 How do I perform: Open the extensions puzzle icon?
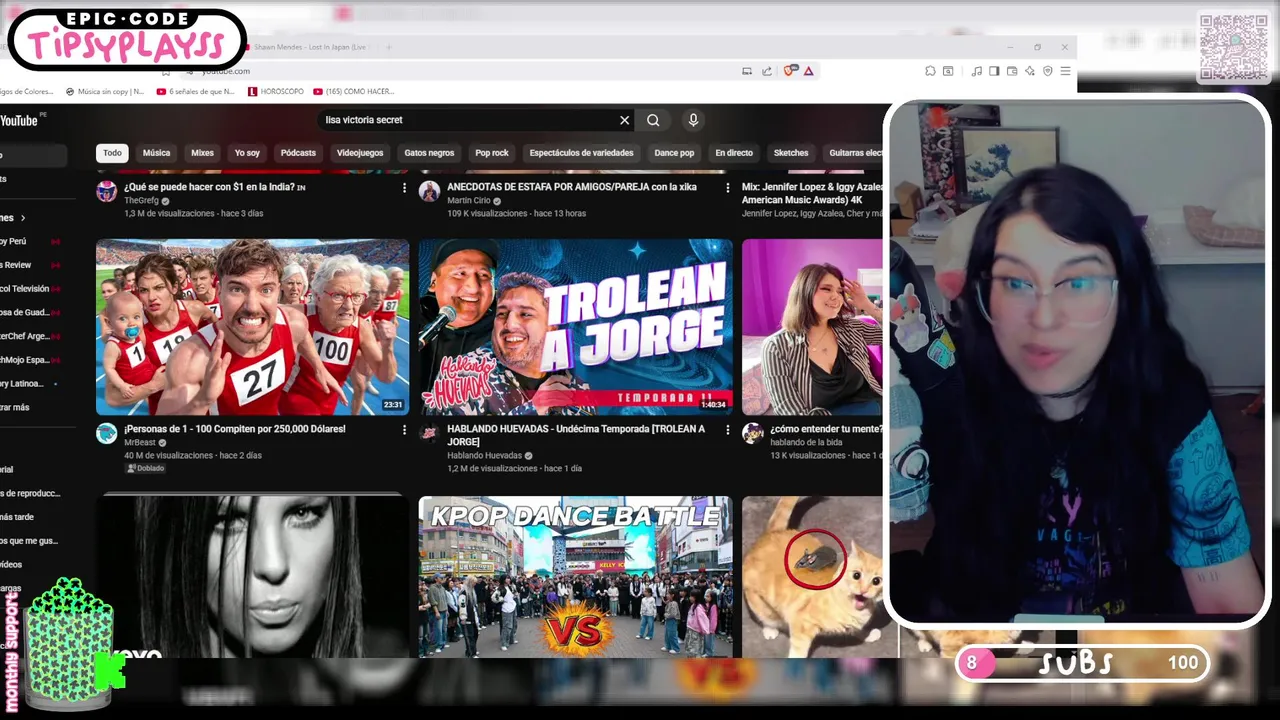pyautogui.click(x=930, y=71)
